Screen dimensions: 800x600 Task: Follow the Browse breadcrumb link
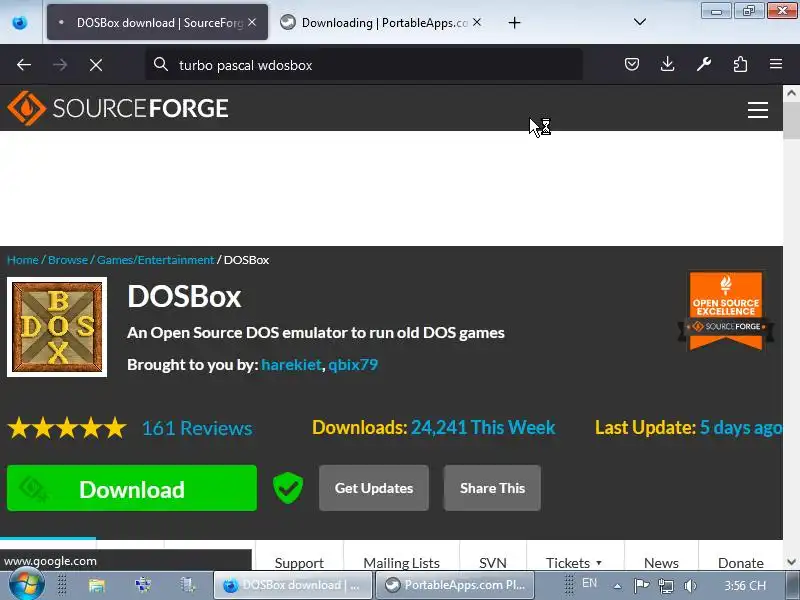click(x=68, y=260)
